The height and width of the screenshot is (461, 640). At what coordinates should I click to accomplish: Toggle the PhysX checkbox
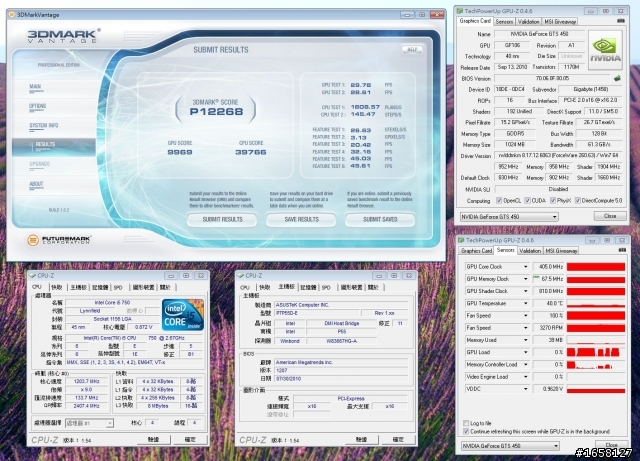(x=553, y=200)
